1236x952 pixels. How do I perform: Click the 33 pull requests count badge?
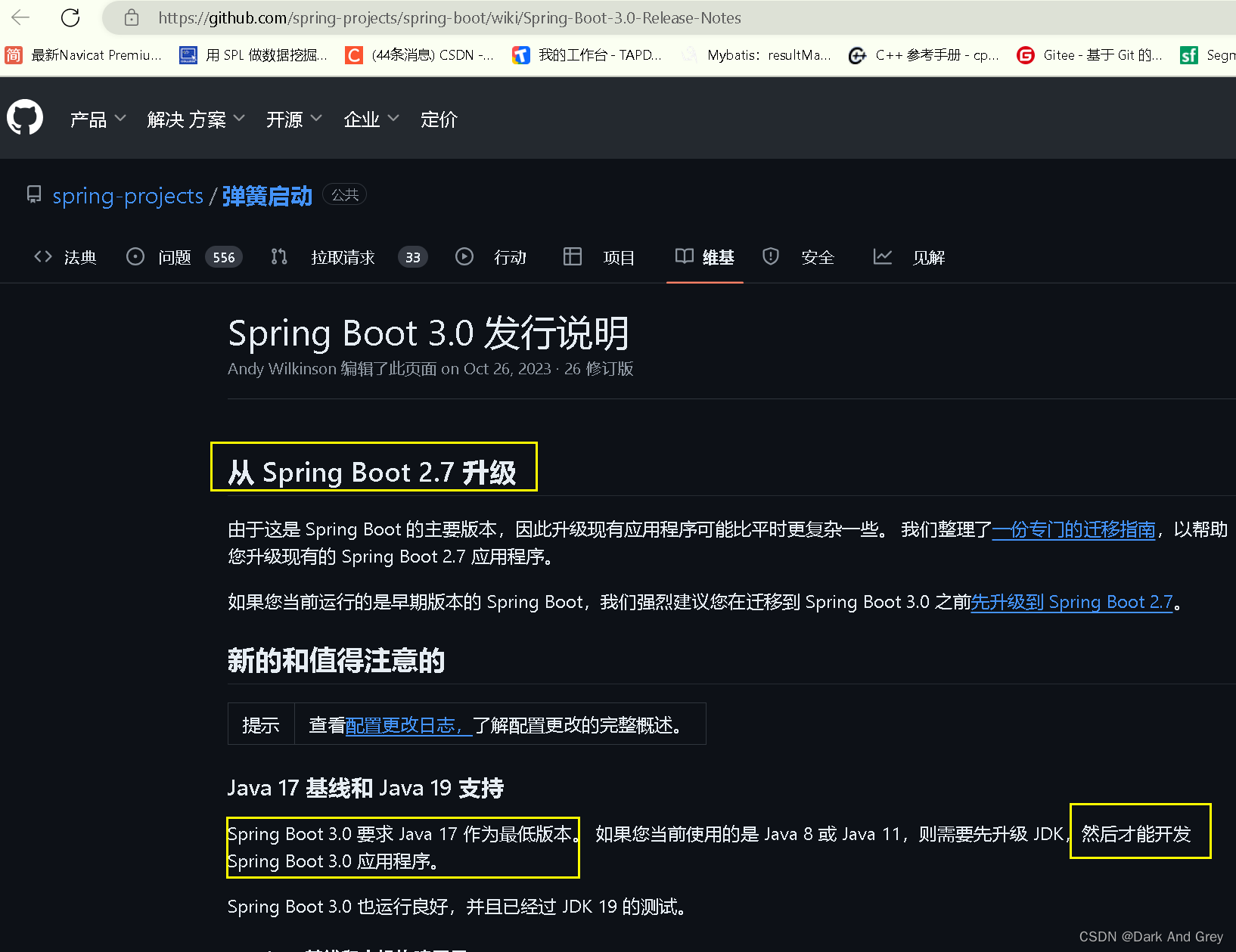413,257
